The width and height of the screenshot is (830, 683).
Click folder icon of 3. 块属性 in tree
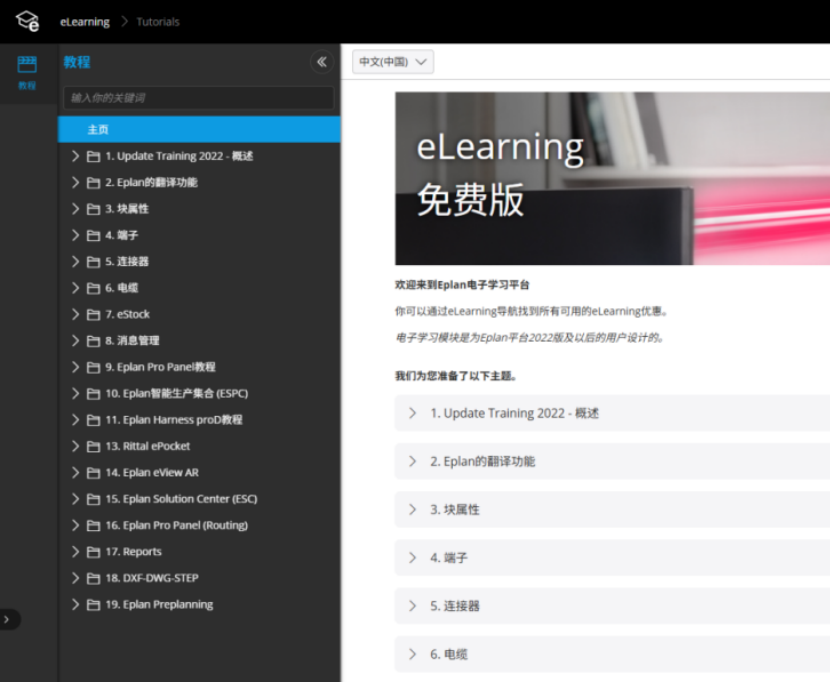[x=93, y=209]
